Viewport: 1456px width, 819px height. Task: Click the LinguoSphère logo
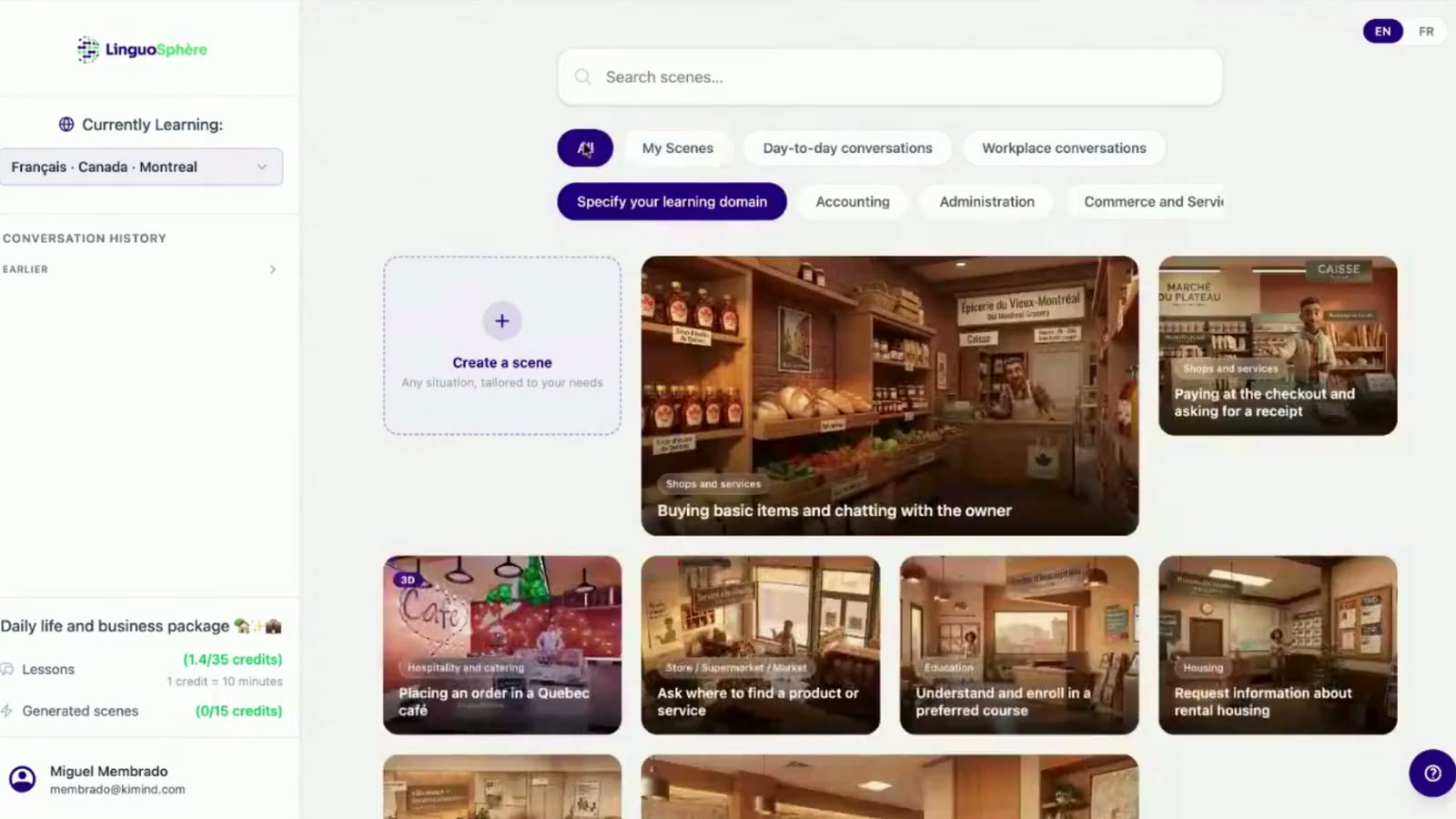point(142,49)
